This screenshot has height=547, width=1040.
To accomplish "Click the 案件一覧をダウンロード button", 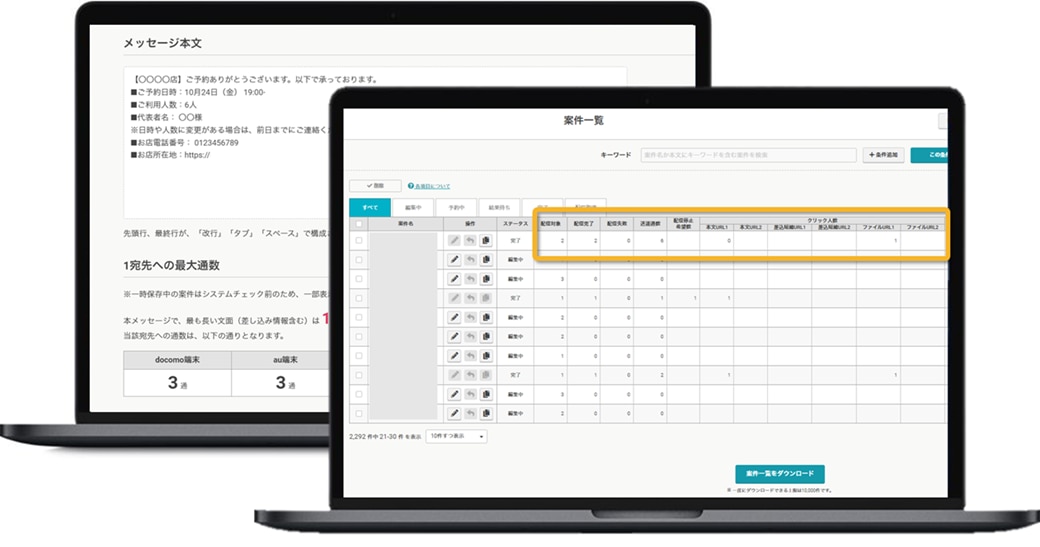I will pos(780,474).
